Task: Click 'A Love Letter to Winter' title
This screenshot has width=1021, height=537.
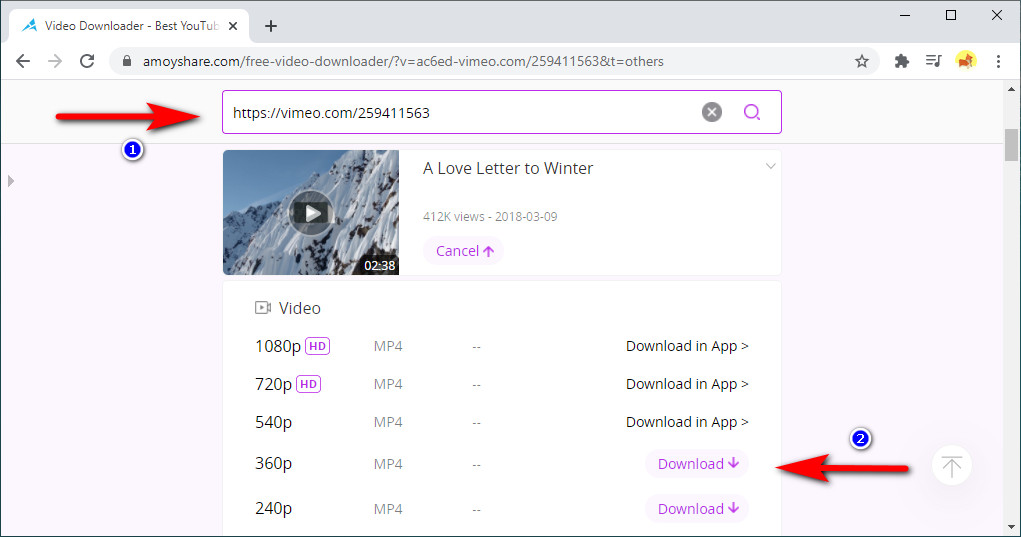Action: point(508,168)
